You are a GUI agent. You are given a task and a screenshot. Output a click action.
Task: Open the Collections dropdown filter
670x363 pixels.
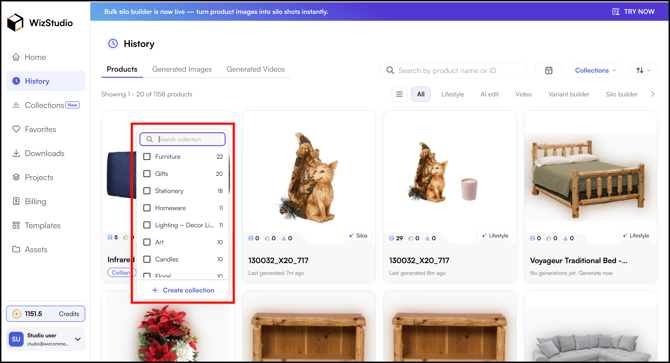pos(596,70)
